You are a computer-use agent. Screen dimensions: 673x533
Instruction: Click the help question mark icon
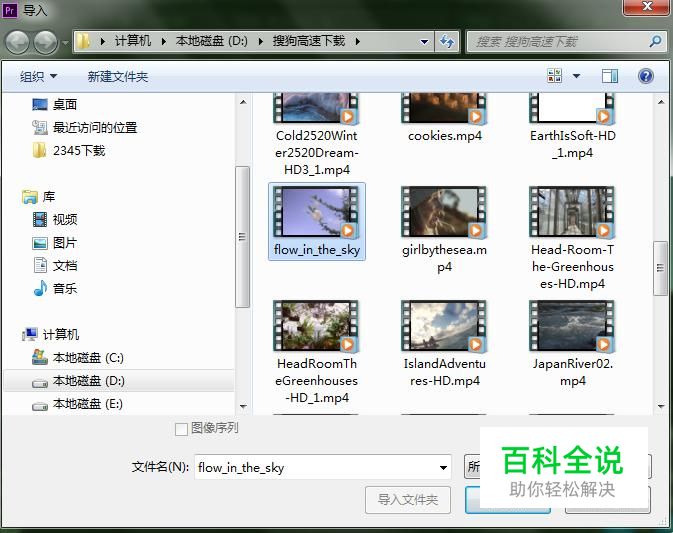tap(646, 76)
